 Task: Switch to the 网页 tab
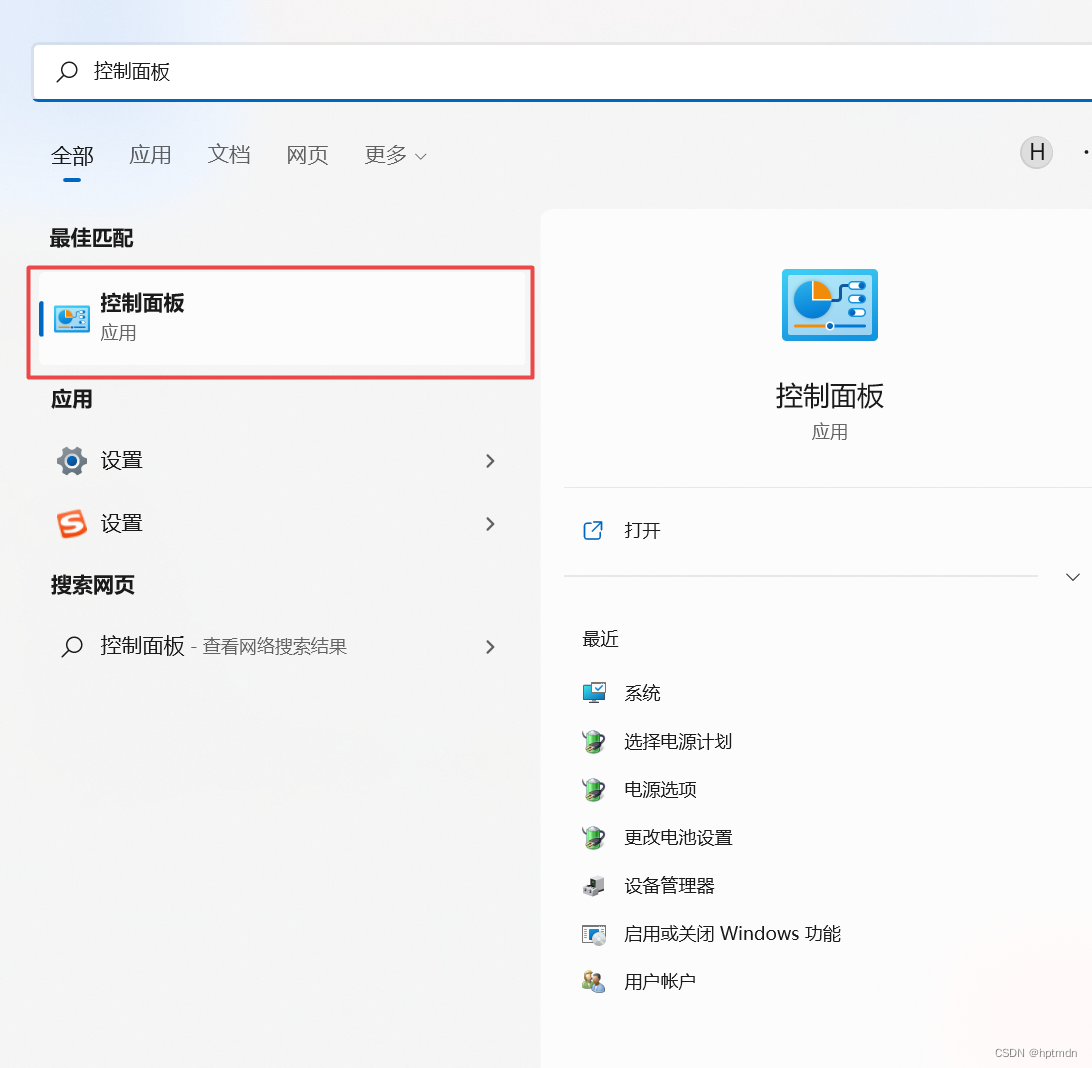307,155
